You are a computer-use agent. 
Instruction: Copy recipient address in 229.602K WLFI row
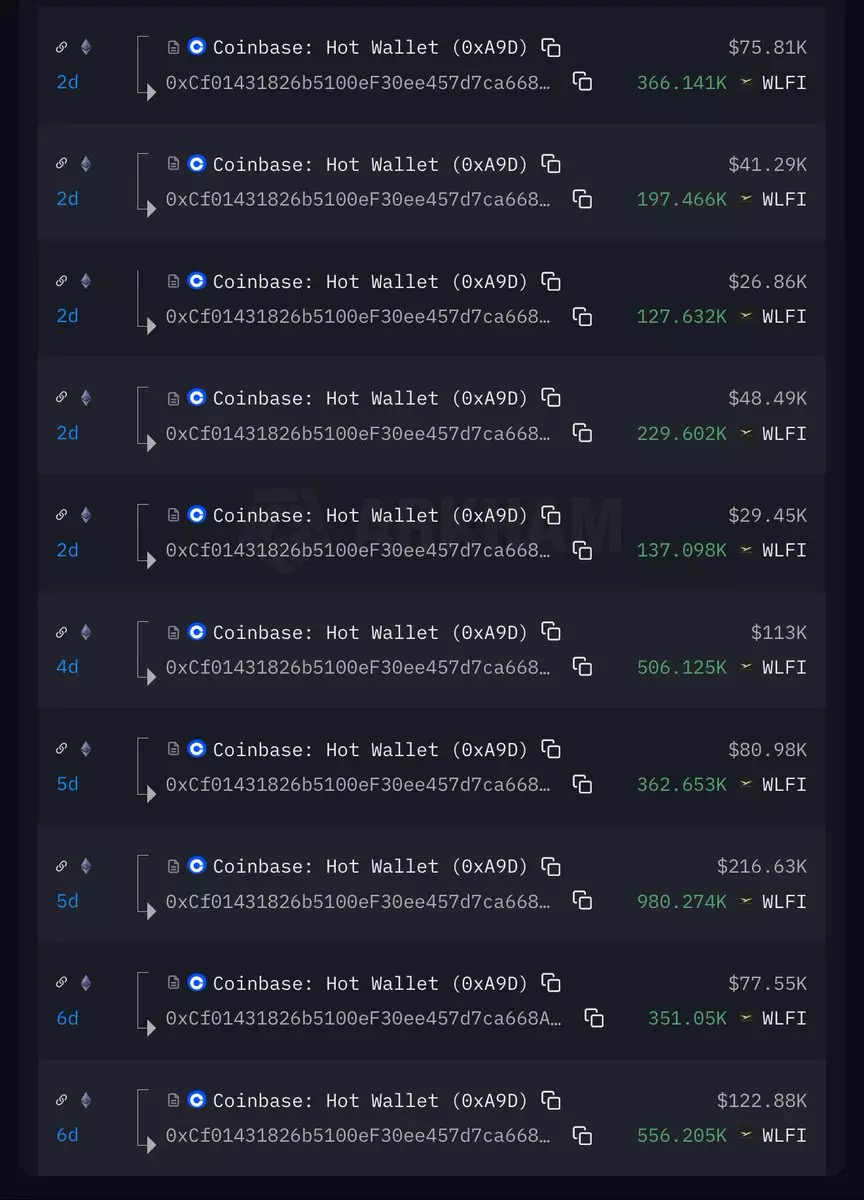click(x=582, y=432)
